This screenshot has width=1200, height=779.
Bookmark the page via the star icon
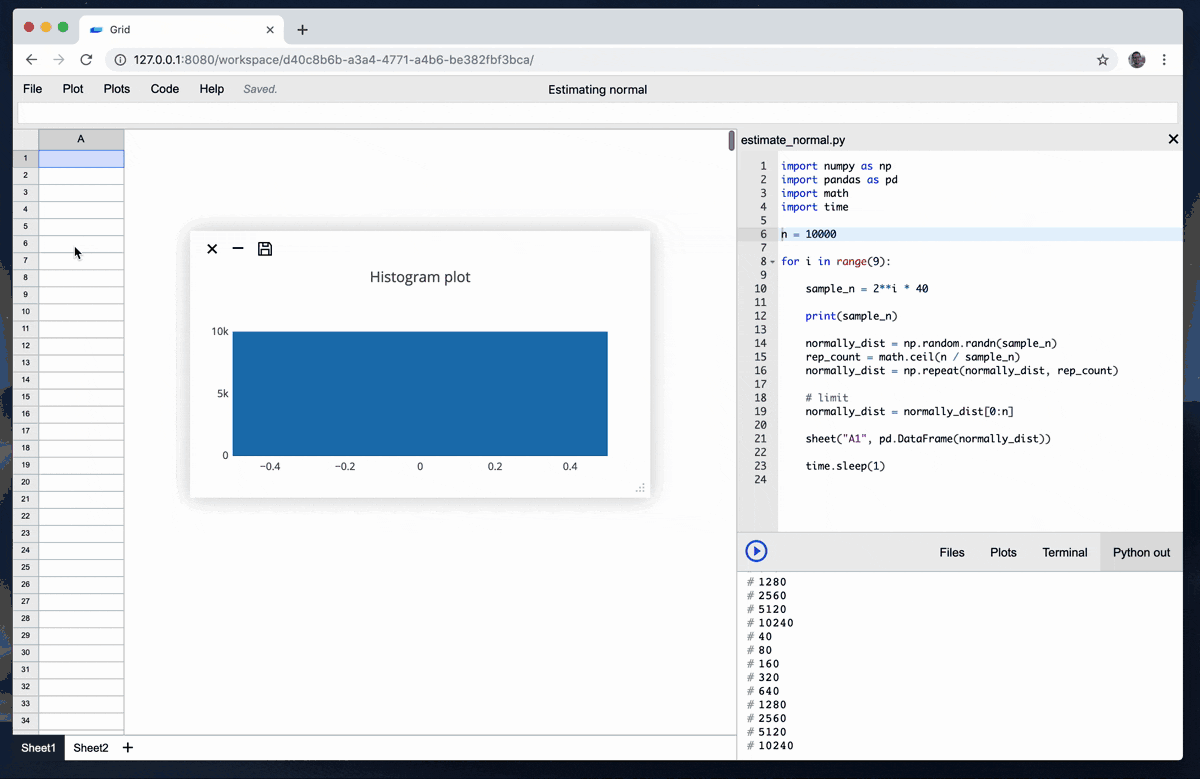point(1103,60)
